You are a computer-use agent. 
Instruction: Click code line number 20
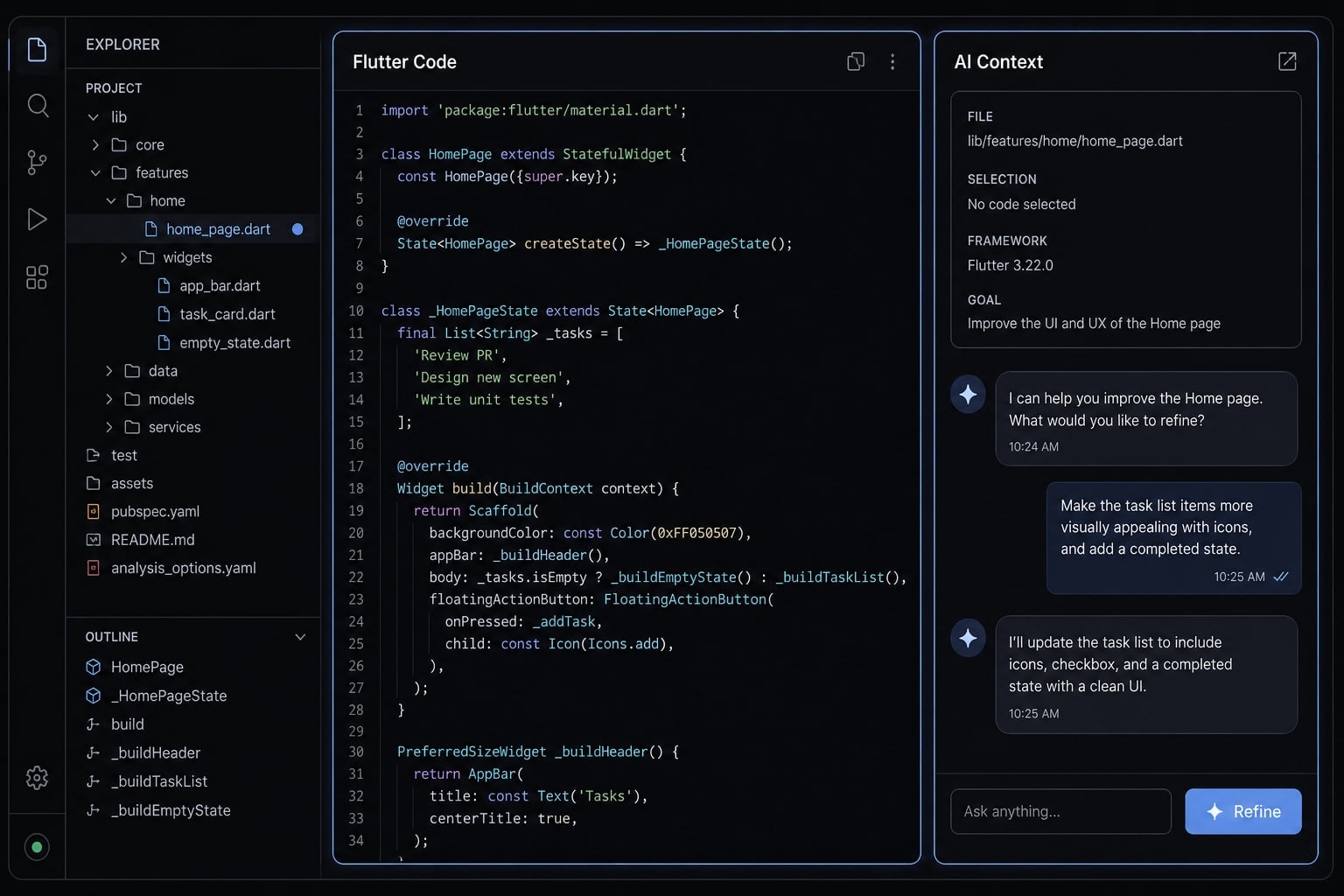(356, 533)
